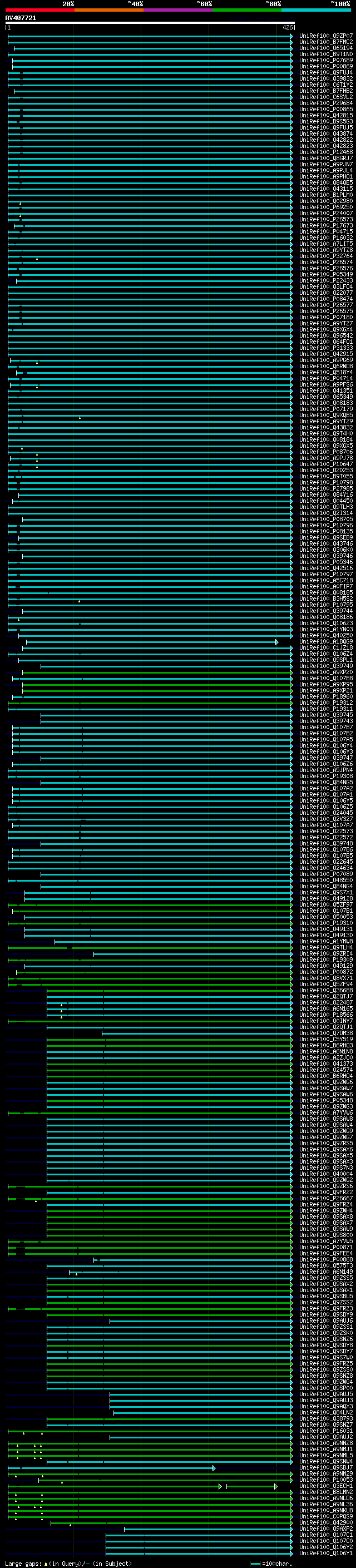The width and height of the screenshot is (356, 1568).
Task: Open hit UniRef100_P19309
Action: coord(326,960)
